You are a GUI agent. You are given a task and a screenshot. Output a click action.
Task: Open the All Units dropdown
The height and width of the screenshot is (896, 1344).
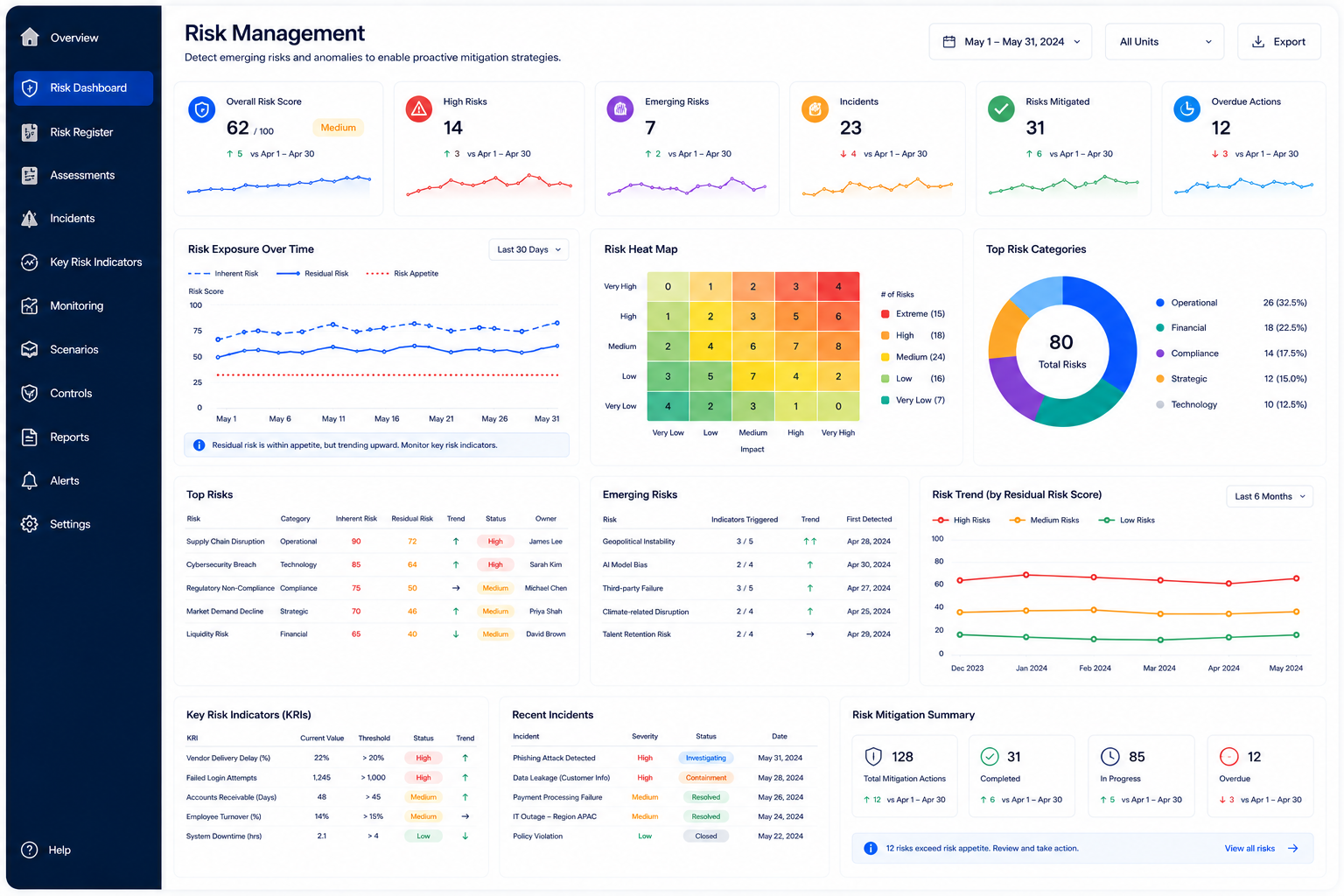point(1165,42)
